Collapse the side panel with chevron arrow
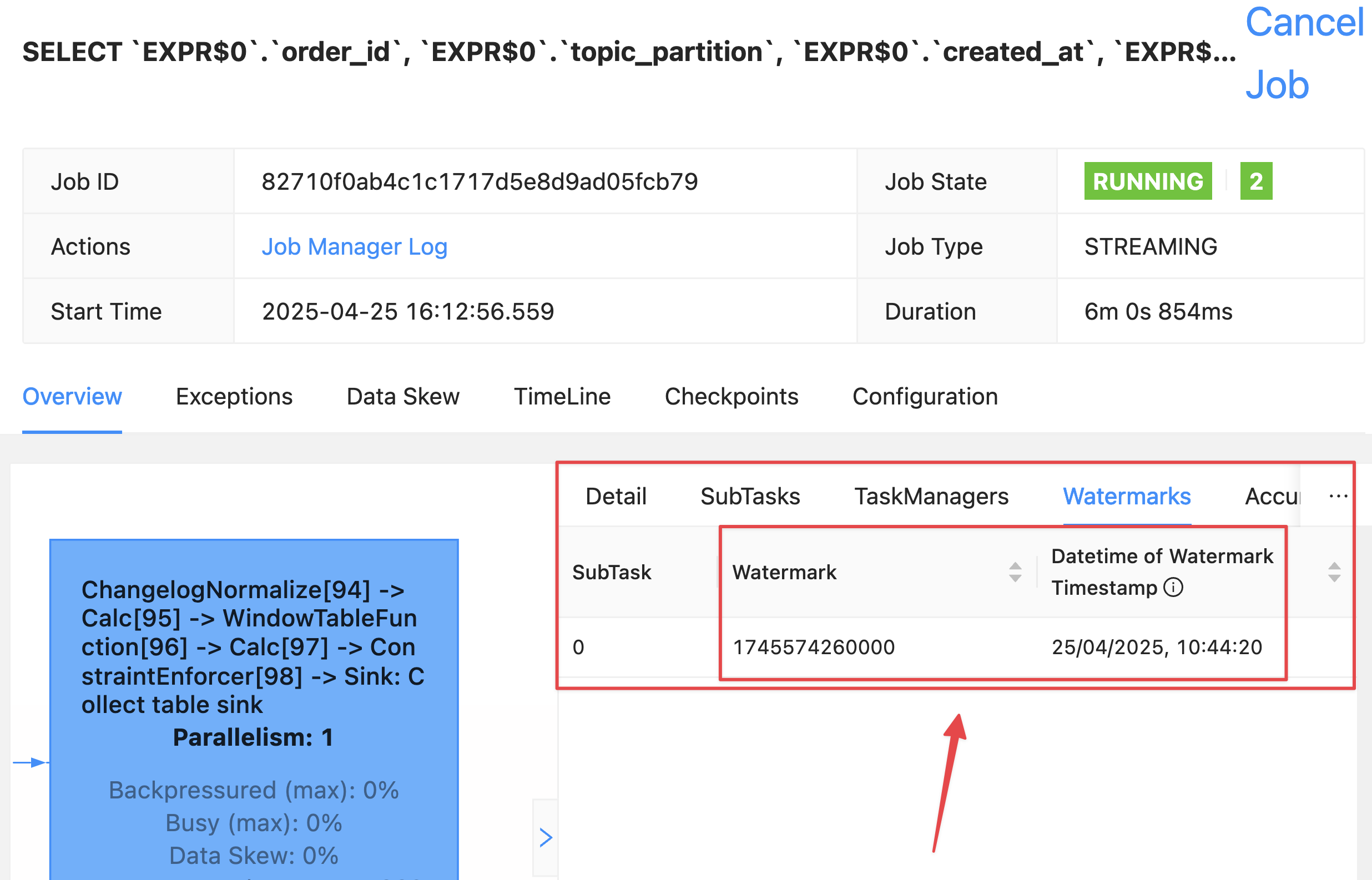Viewport: 1372px width, 880px height. (x=545, y=838)
